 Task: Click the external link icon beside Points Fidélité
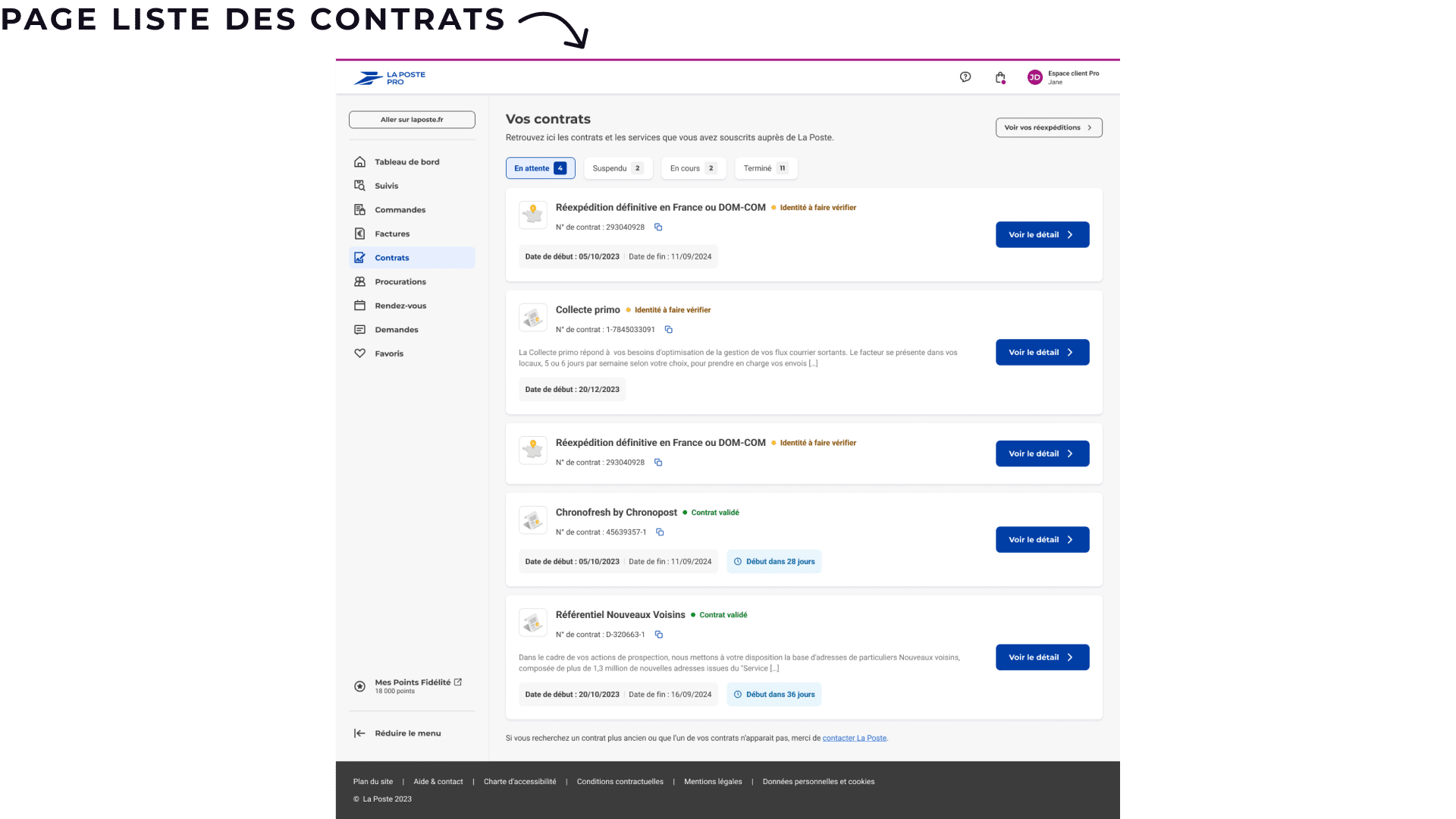tap(458, 682)
